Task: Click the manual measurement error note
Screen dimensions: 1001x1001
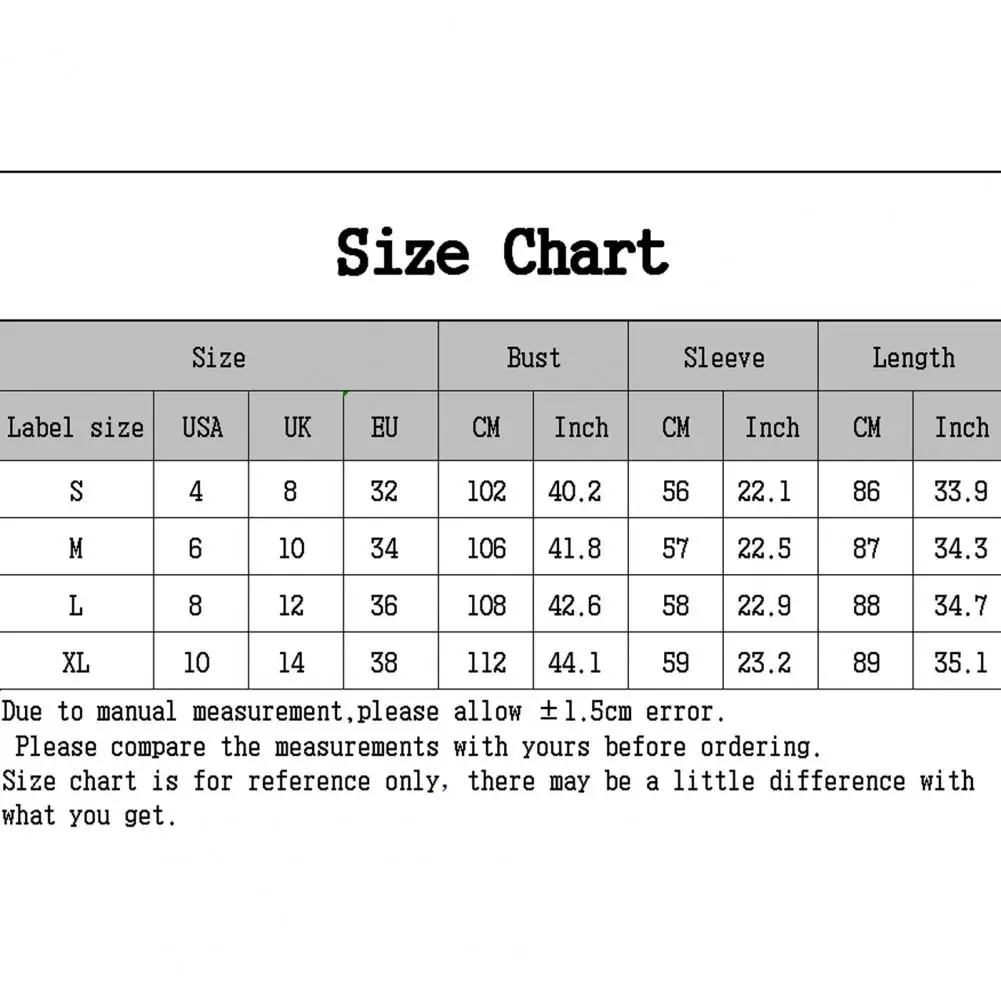Action: 363,711
